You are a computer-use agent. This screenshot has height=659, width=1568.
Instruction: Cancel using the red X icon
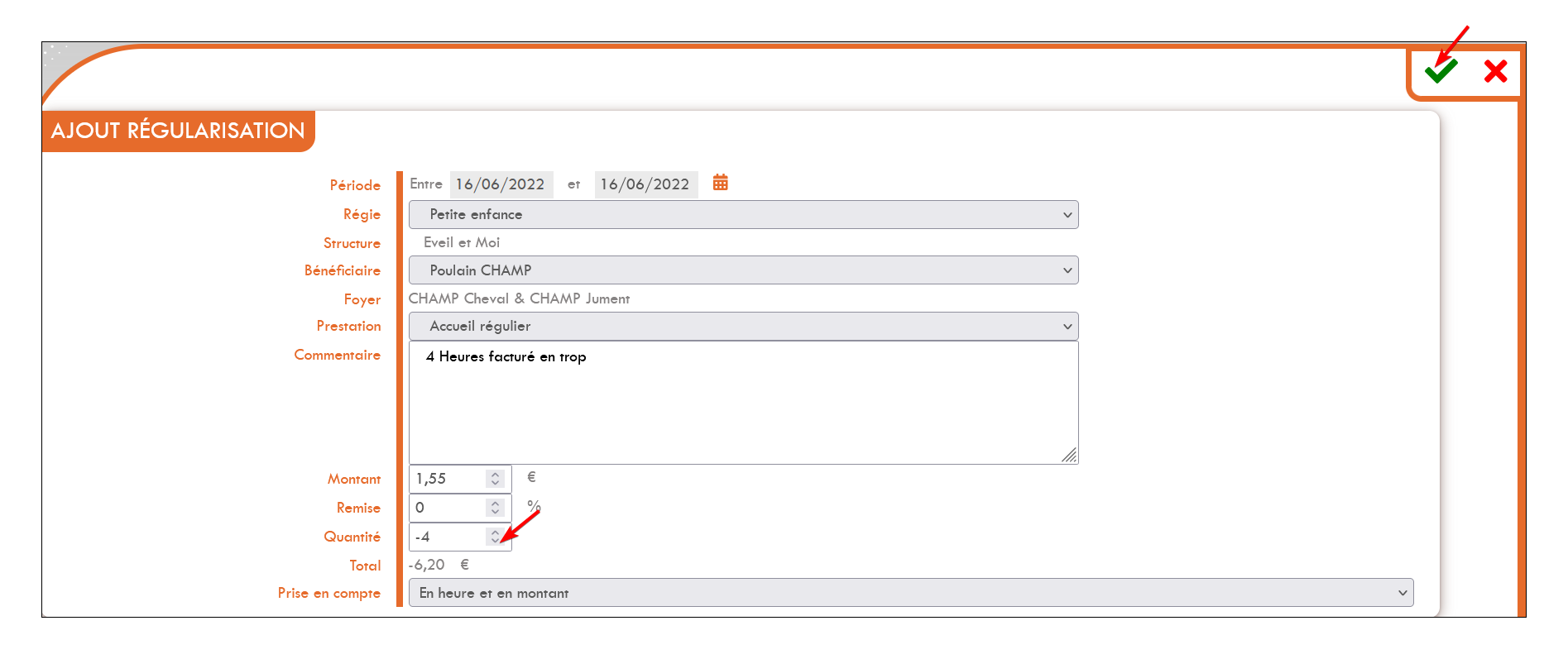(x=1495, y=71)
